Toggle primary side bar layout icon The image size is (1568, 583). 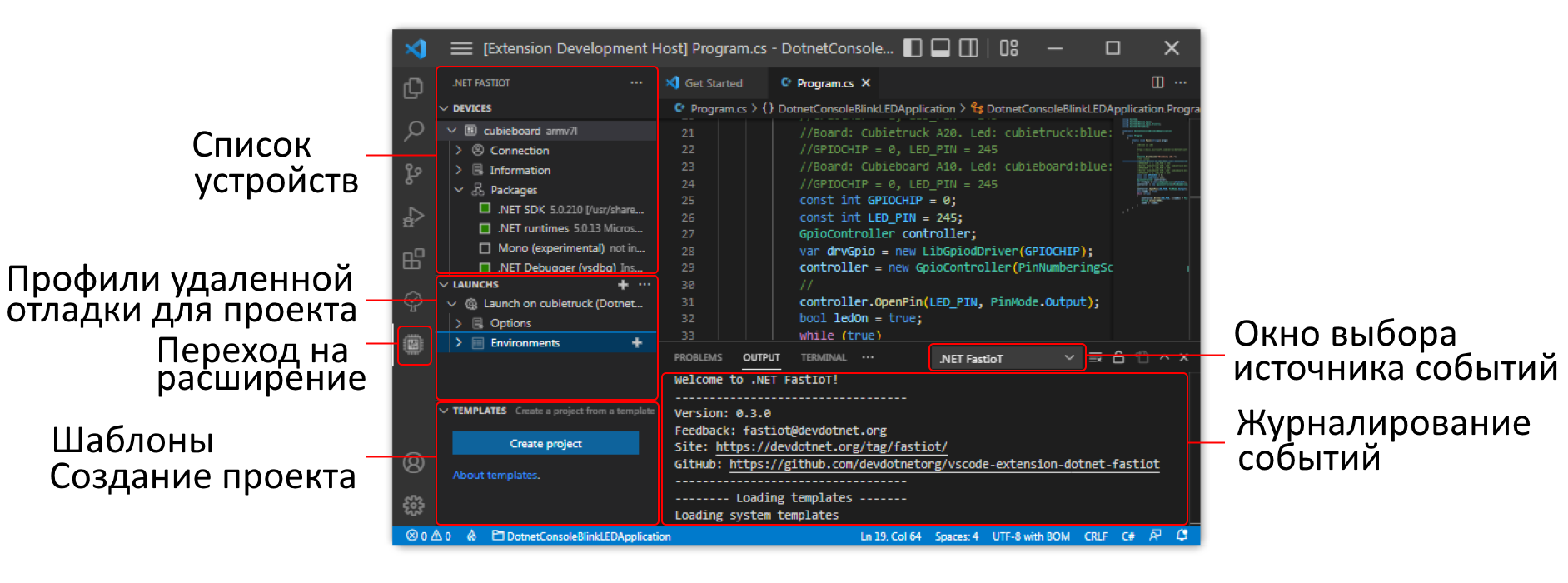(x=913, y=48)
